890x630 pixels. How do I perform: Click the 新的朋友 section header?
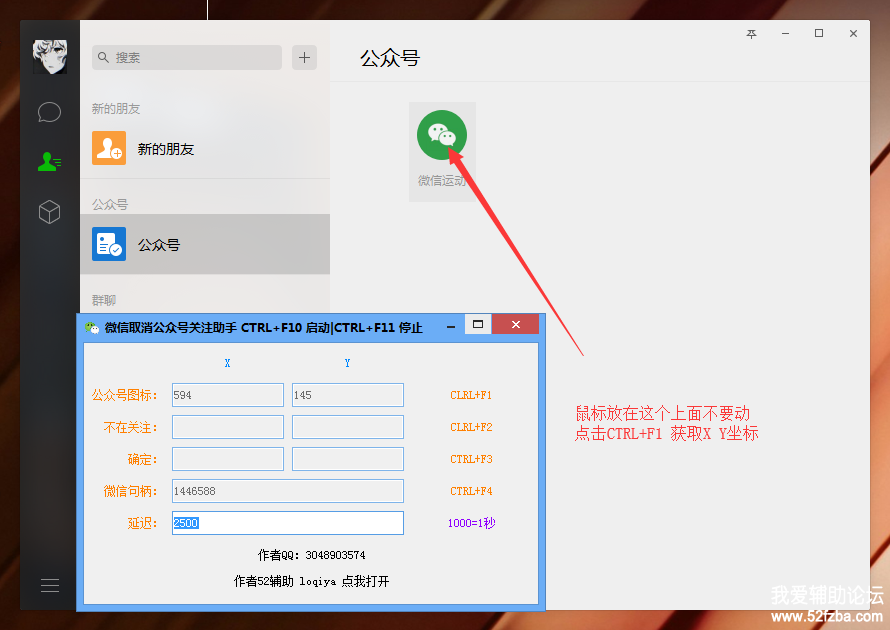click(116, 108)
